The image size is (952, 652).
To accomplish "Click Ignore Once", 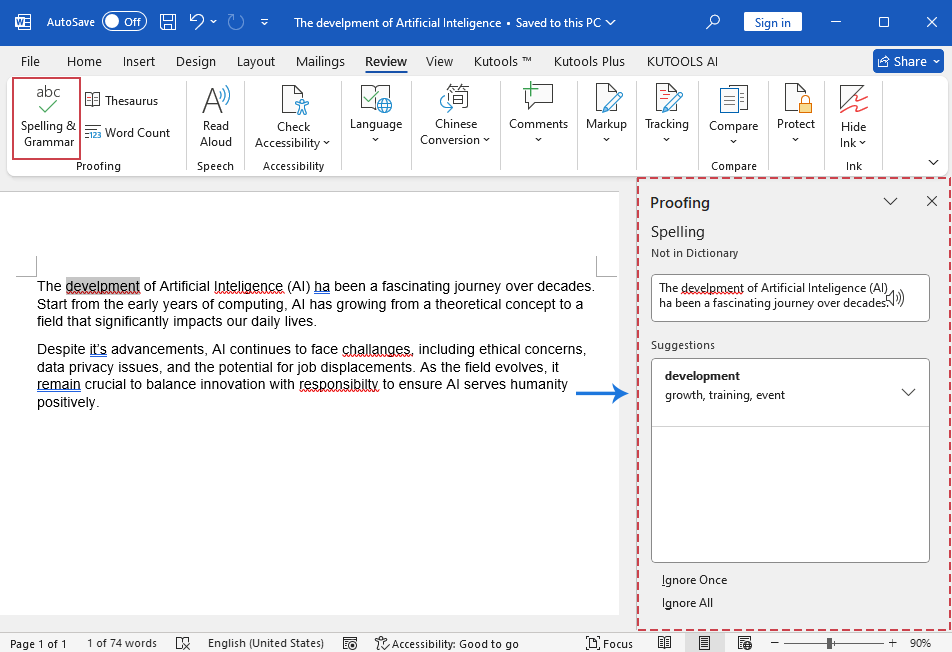I will coord(695,580).
